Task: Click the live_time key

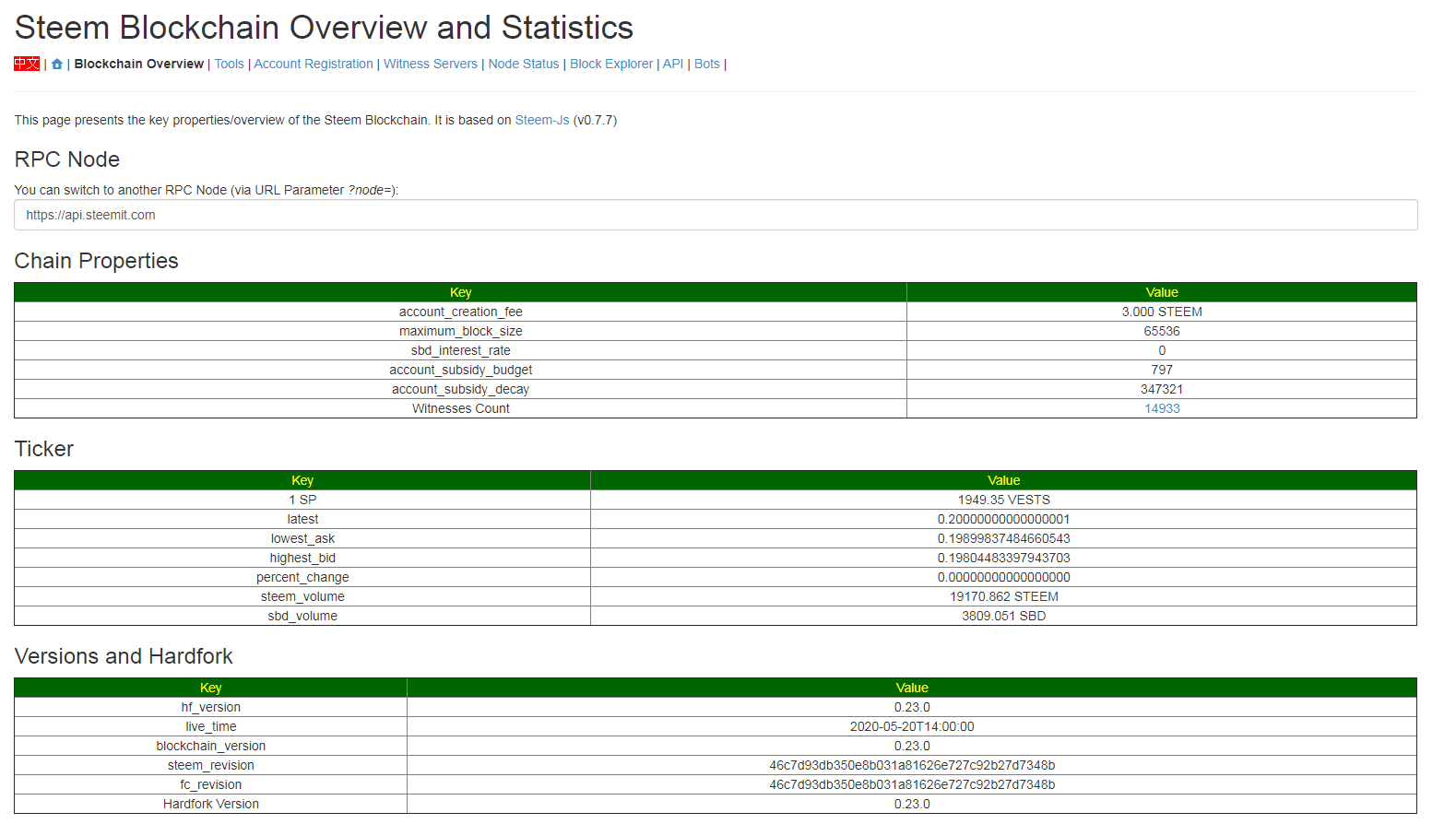Action: pyautogui.click(x=211, y=726)
